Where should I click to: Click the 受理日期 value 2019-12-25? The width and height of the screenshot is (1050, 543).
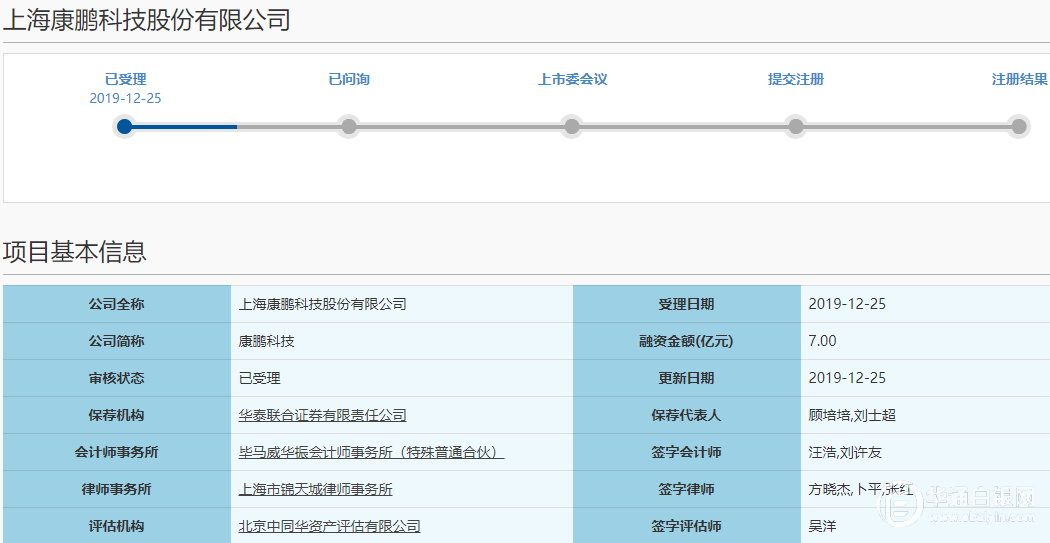click(x=925, y=304)
